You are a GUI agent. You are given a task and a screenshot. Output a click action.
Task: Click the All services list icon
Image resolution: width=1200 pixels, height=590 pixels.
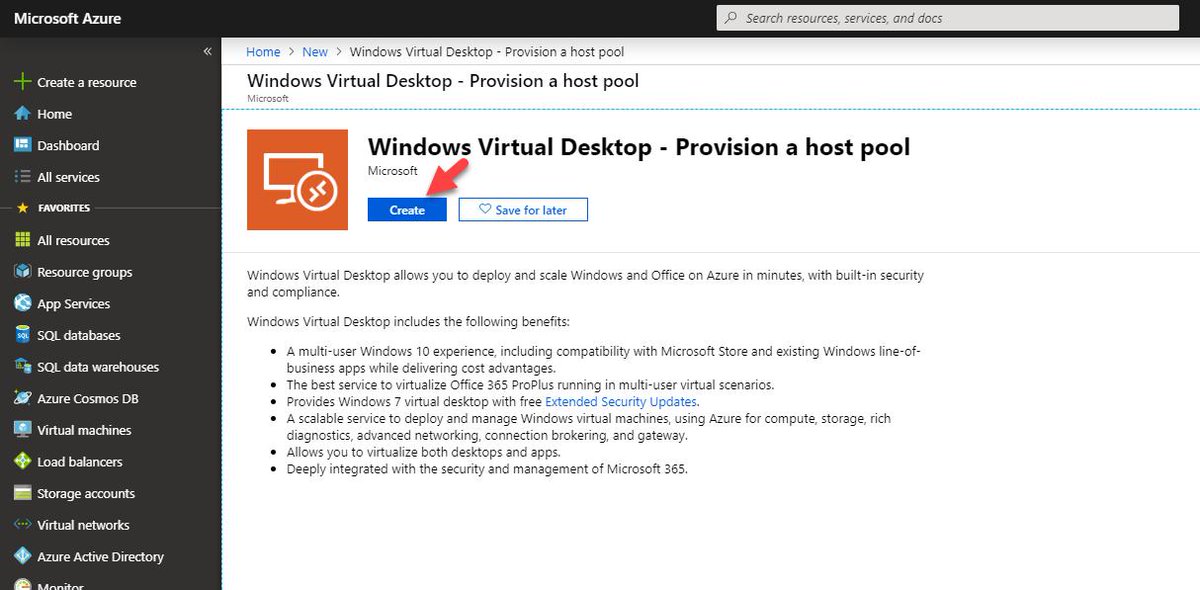[x=22, y=177]
